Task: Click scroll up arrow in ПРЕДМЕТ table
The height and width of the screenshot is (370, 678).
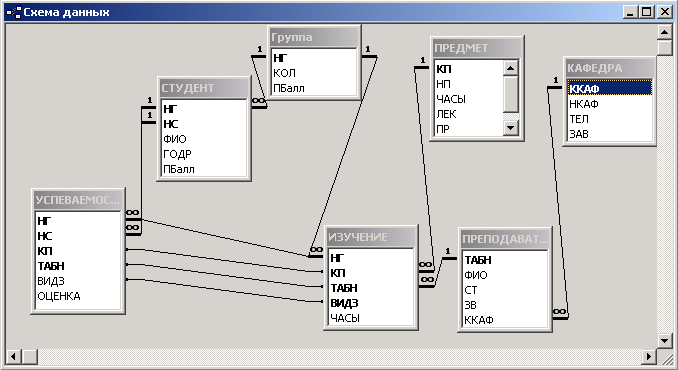Action: tap(511, 68)
